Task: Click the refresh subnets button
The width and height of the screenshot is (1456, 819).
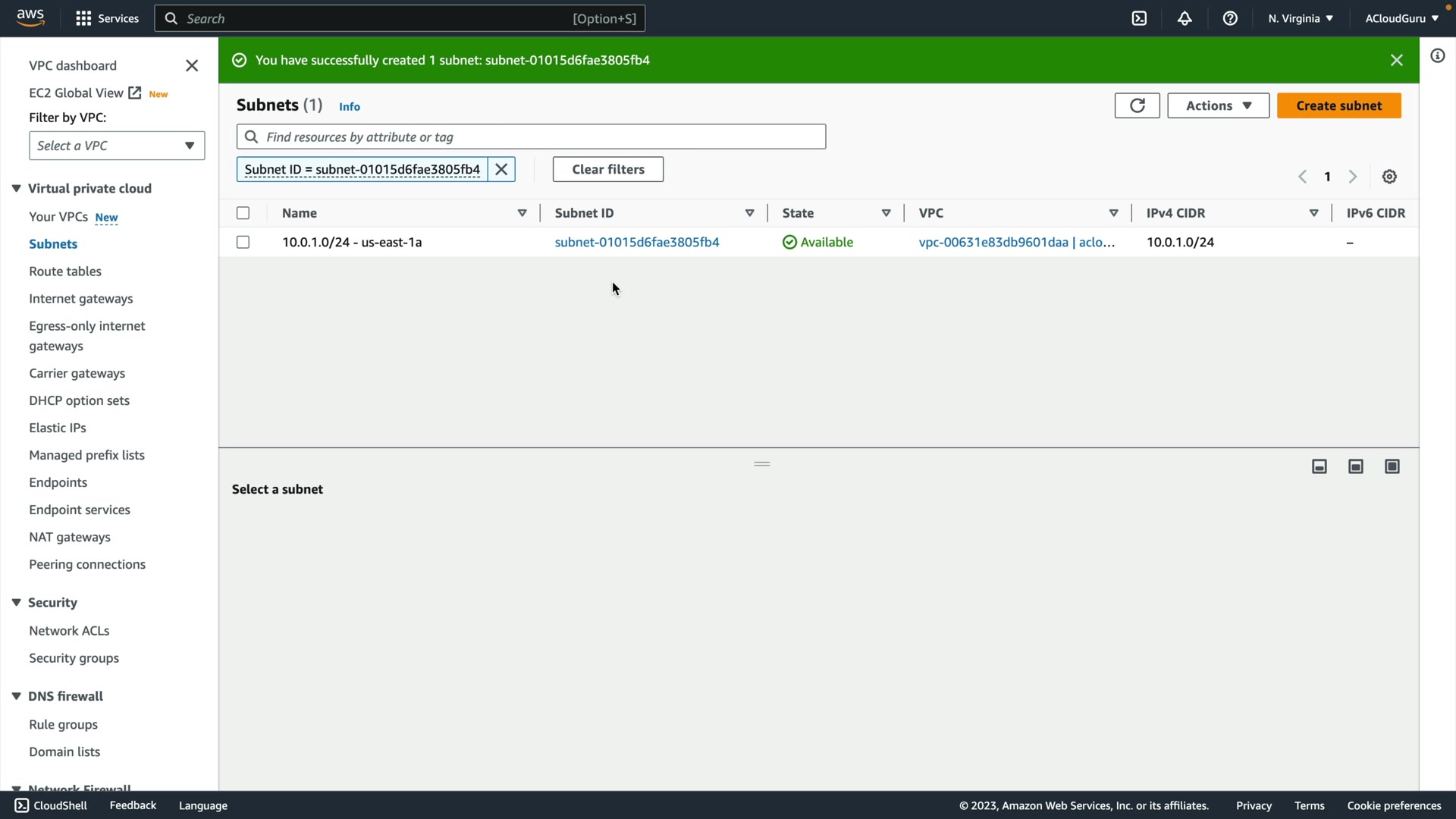Action: coord(1137,105)
